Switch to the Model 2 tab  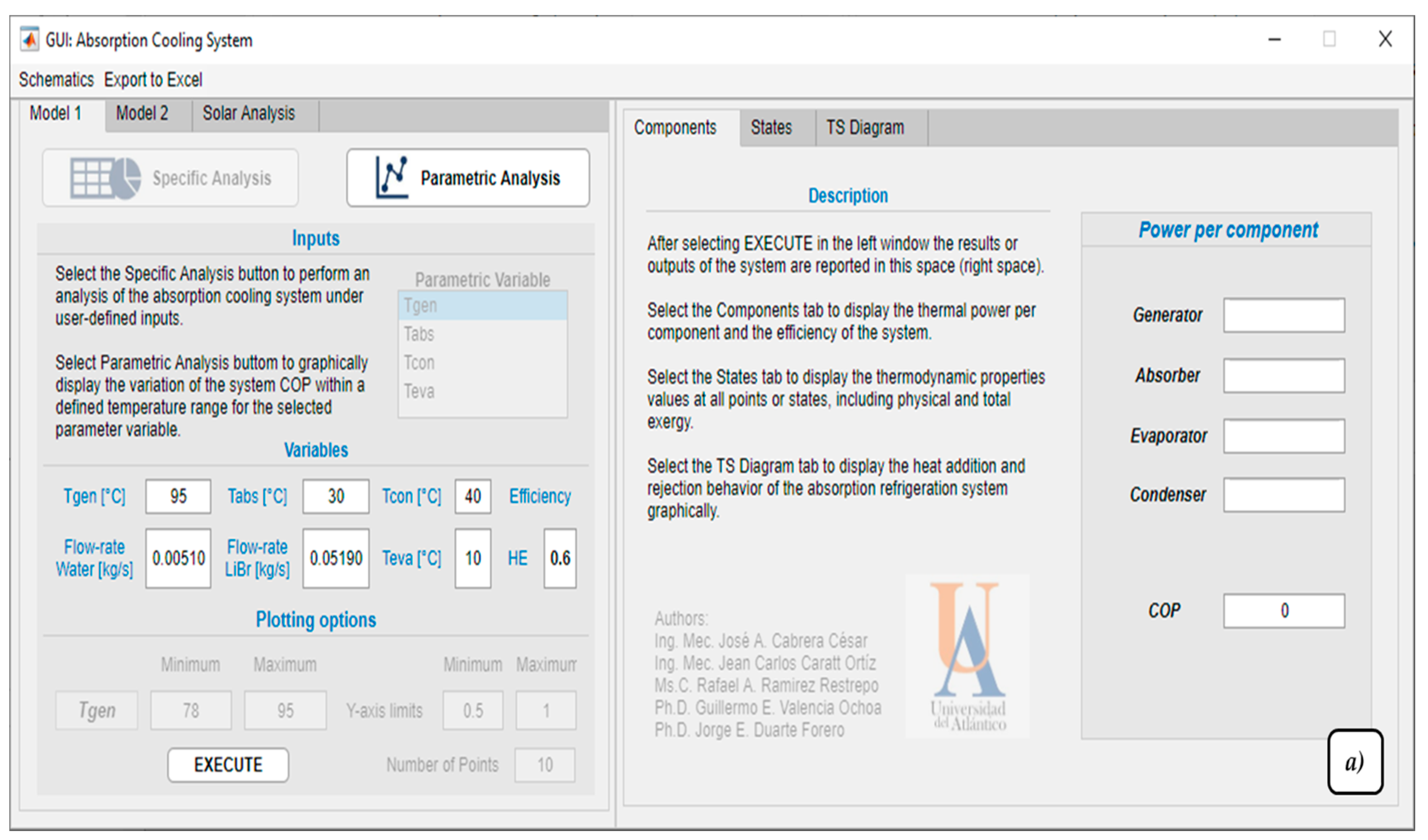tap(141, 113)
